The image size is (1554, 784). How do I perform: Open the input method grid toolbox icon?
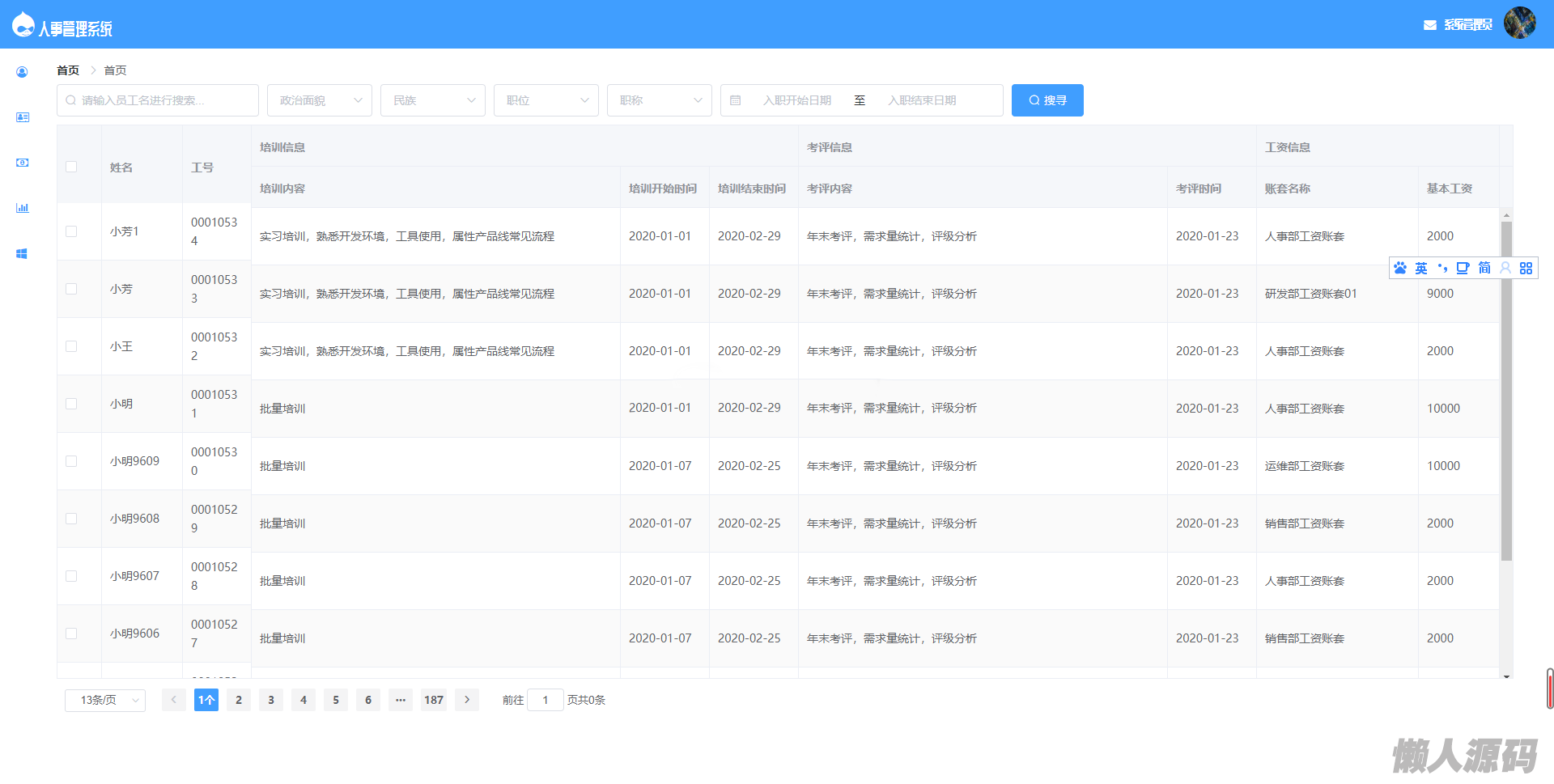pyautogui.click(x=1526, y=268)
